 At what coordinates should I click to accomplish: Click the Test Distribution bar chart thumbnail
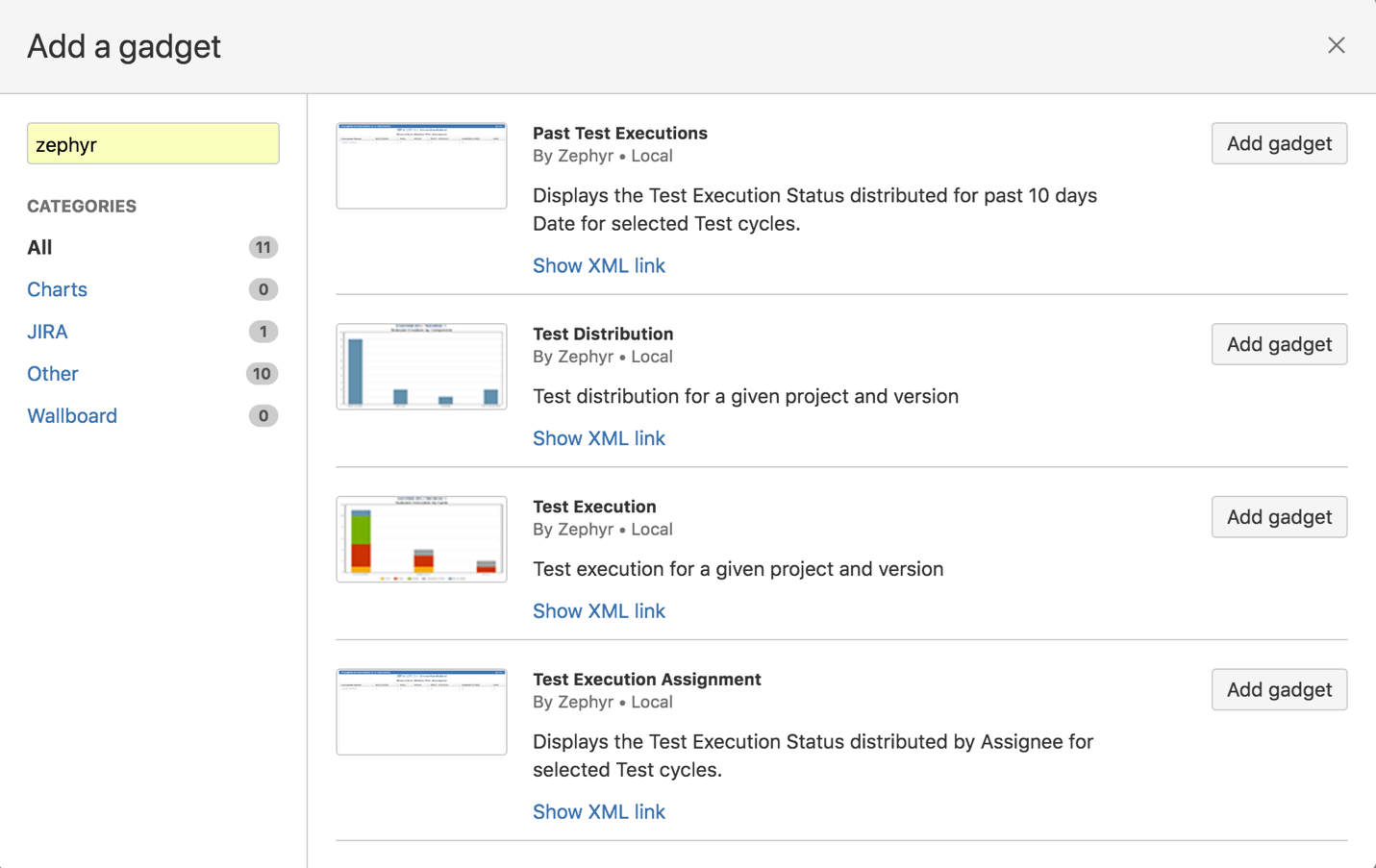[x=421, y=366]
